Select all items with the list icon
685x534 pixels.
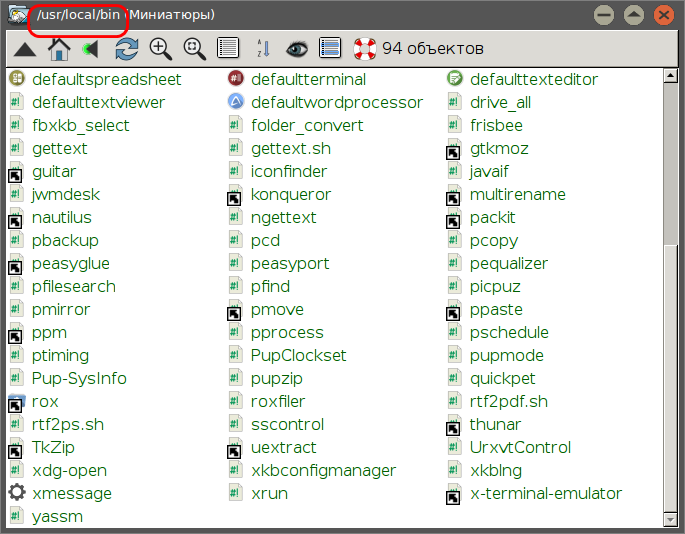click(330, 48)
